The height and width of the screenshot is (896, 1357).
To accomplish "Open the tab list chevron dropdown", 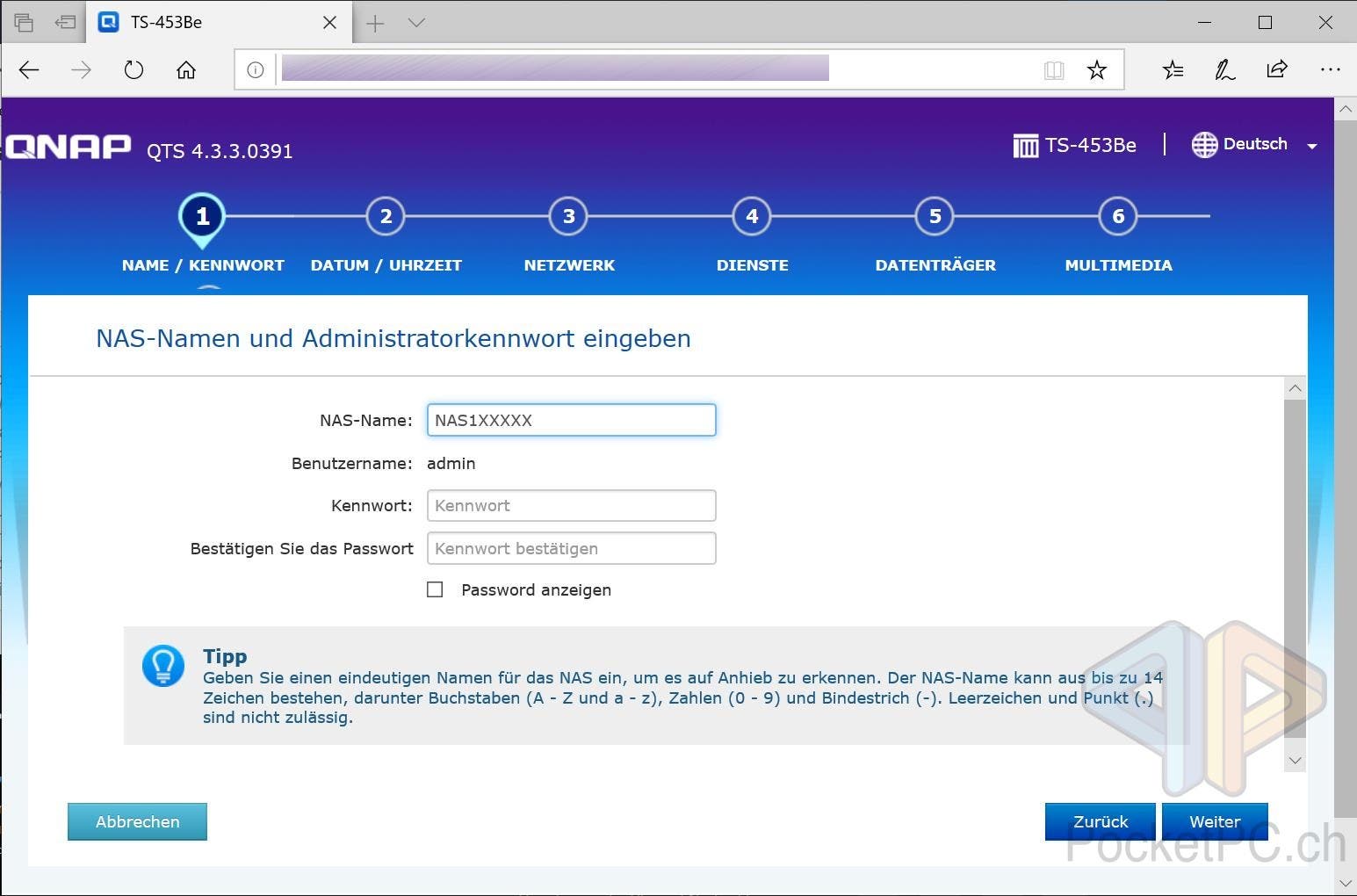I will [x=417, y=23].
